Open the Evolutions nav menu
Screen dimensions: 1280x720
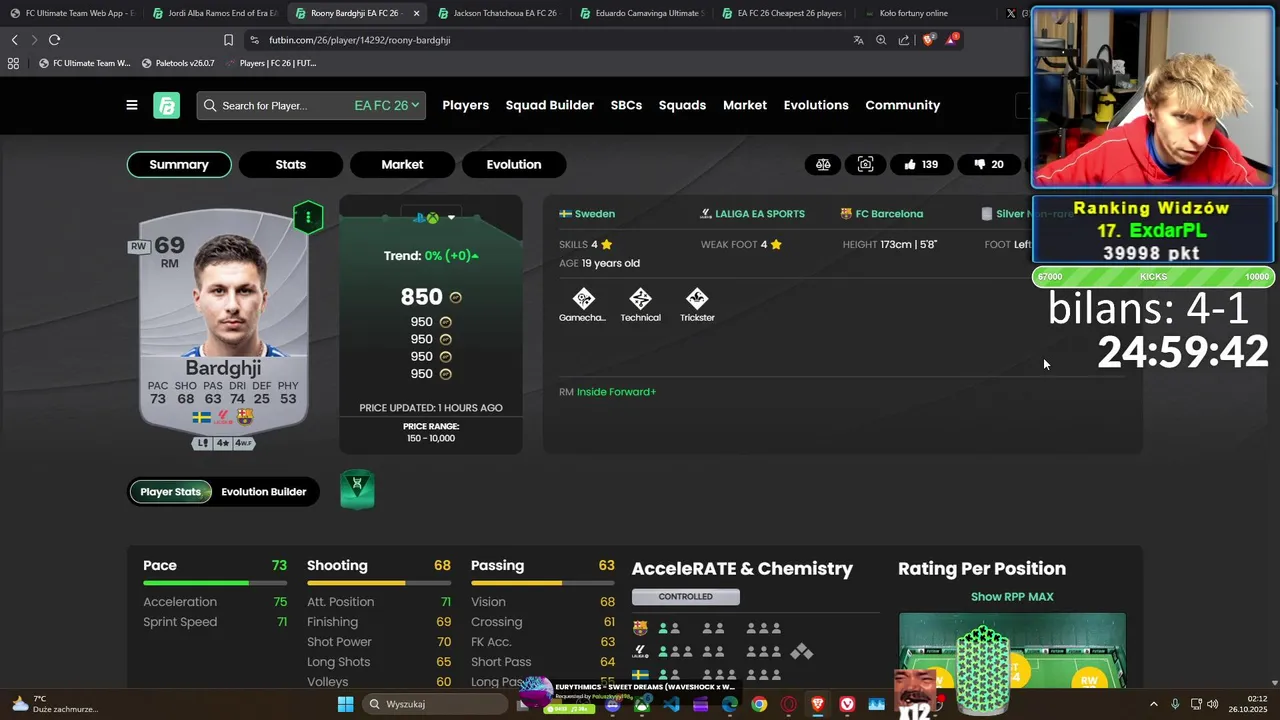(816, 105)
